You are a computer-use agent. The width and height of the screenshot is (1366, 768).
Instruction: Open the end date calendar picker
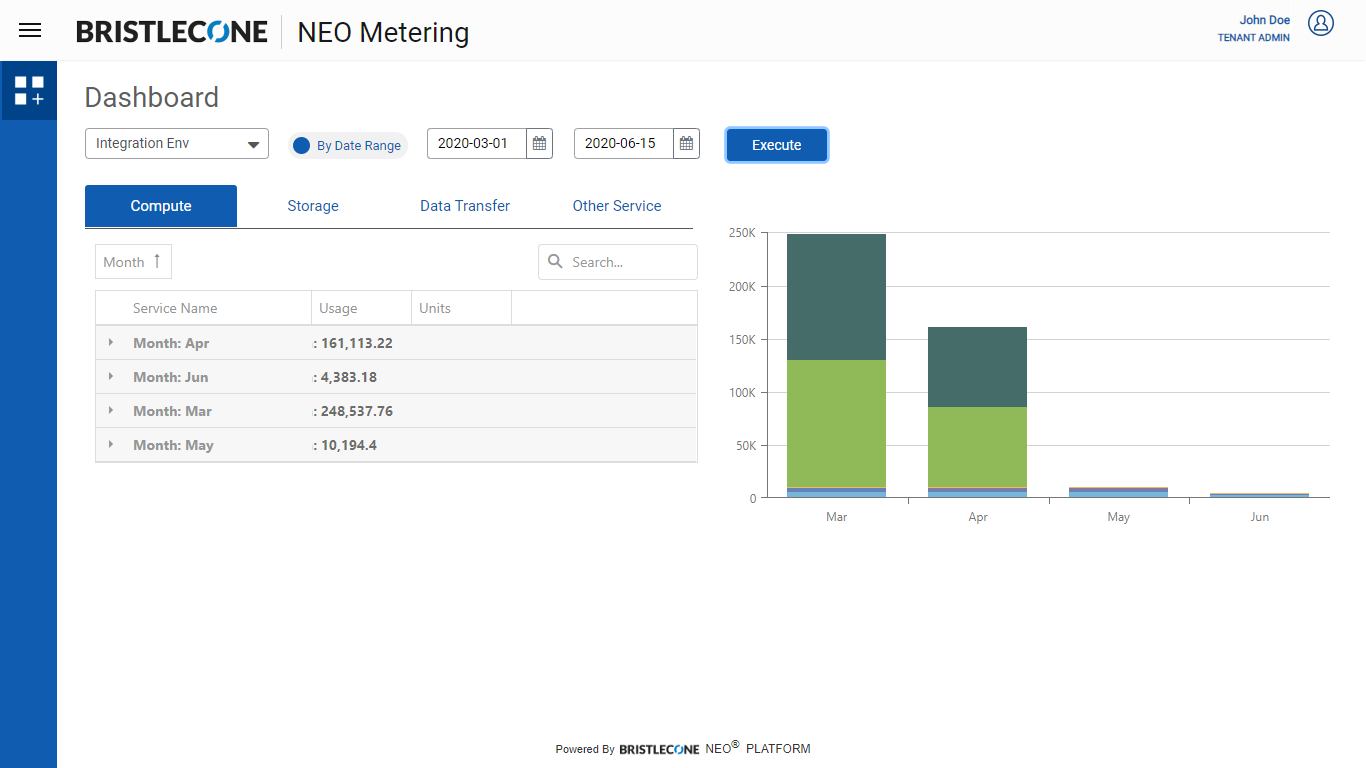tap(686, 144)
